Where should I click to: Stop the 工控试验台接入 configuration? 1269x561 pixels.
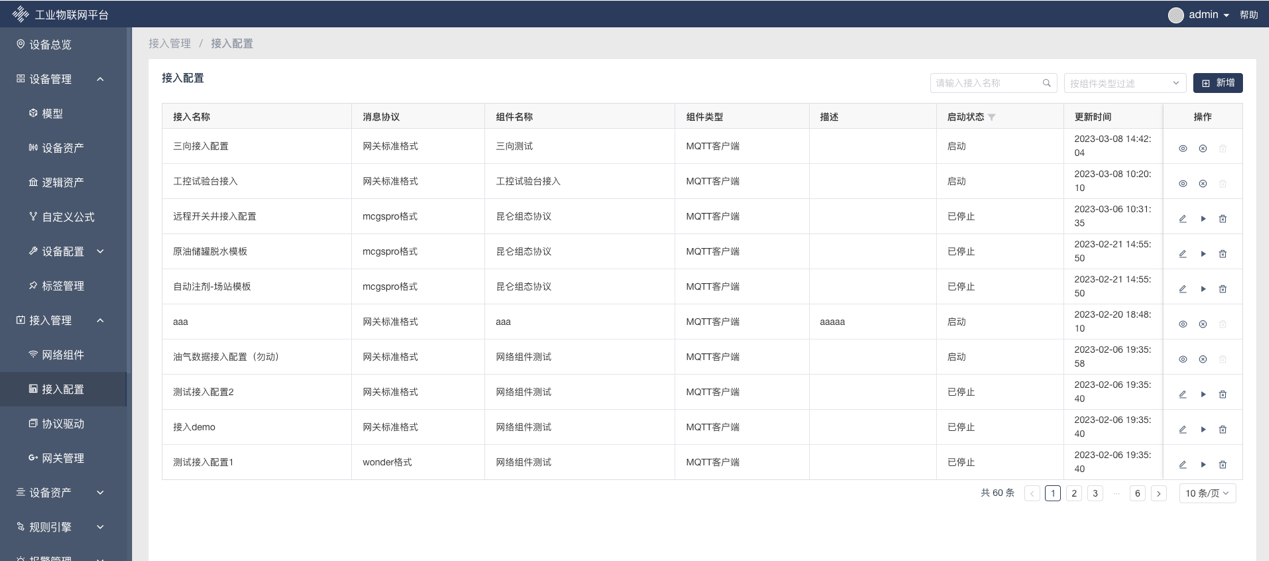click(x=1203, y=184)
